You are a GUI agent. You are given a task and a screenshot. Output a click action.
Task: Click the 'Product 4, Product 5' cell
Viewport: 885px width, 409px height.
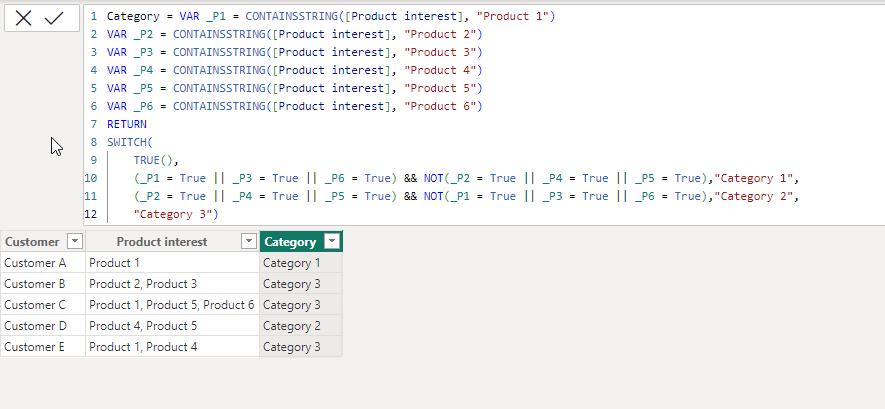pos(172,326)
